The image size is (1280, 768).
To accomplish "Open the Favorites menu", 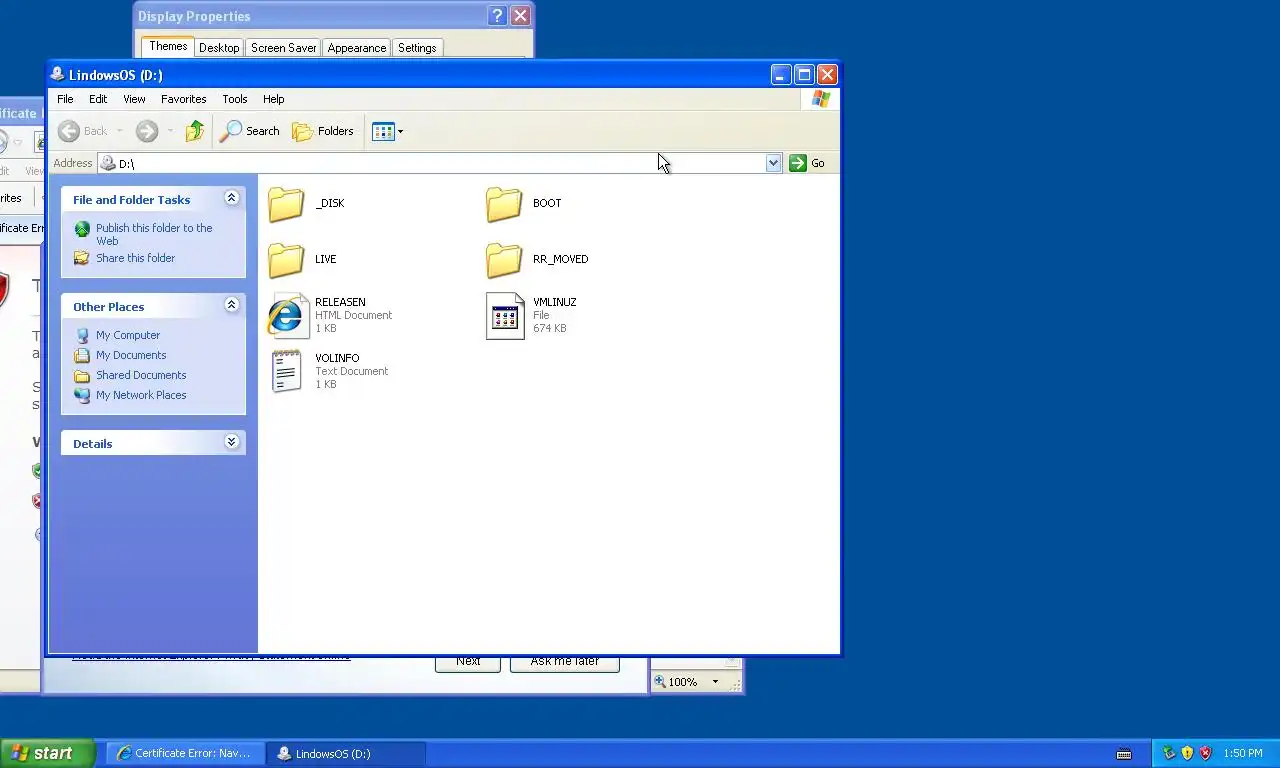I will (x=184, y=99).
